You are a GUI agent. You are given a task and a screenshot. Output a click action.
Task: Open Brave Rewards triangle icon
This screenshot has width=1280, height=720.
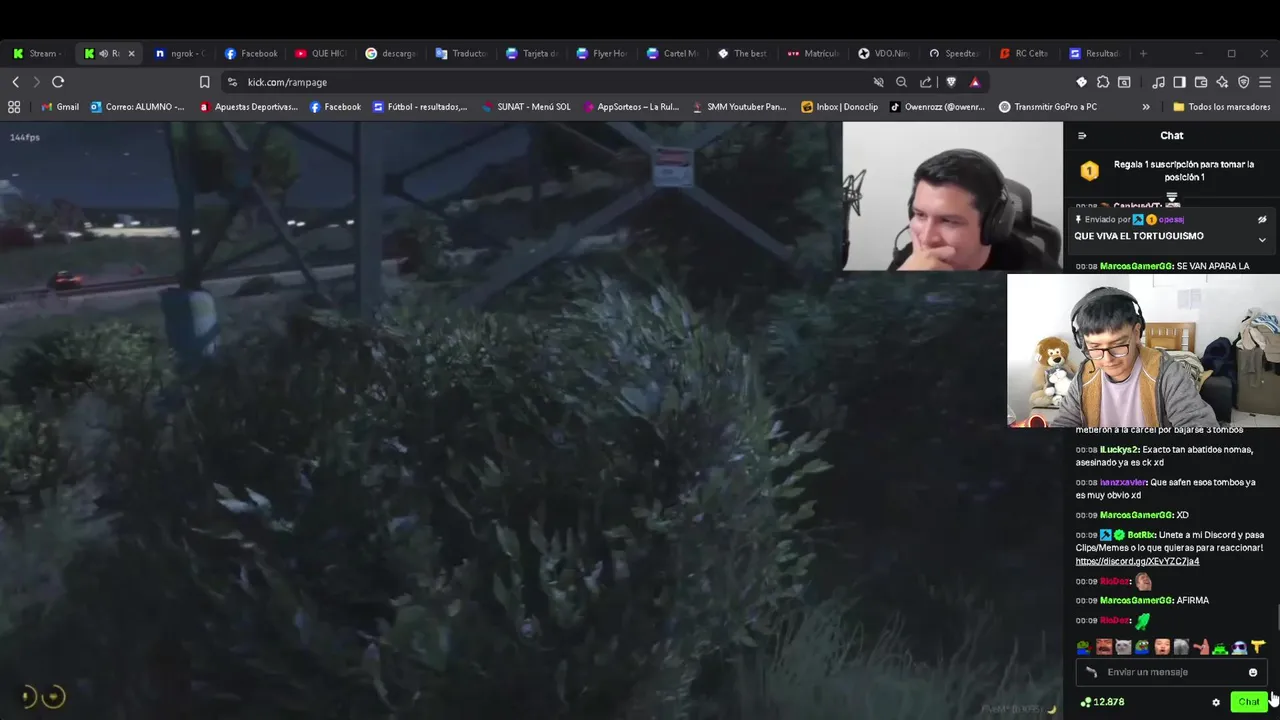[x=975, y=82]
